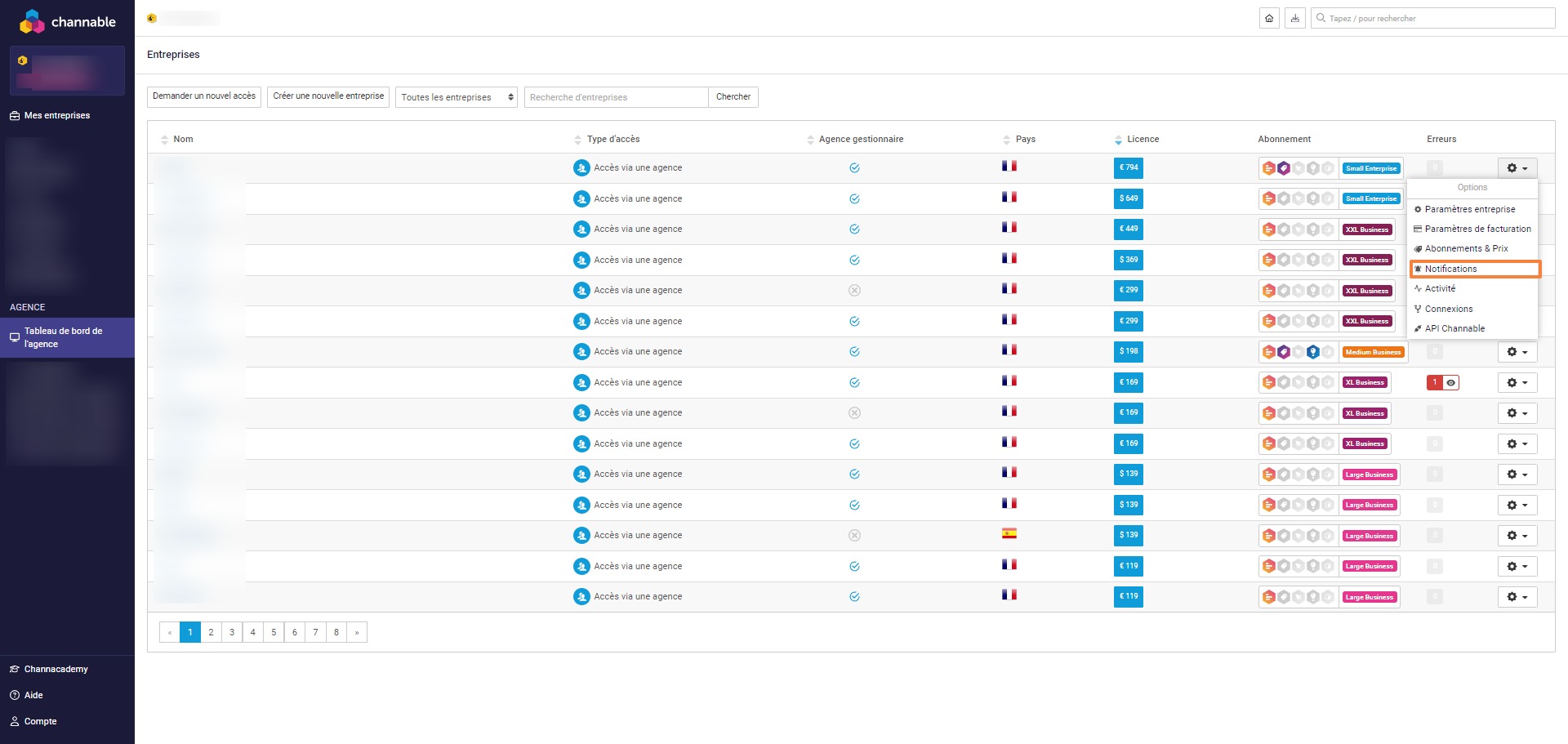Focus the Recherche d'entreprises field
The width and height of the screenshot is (1568, 744).
pos(616,97)
